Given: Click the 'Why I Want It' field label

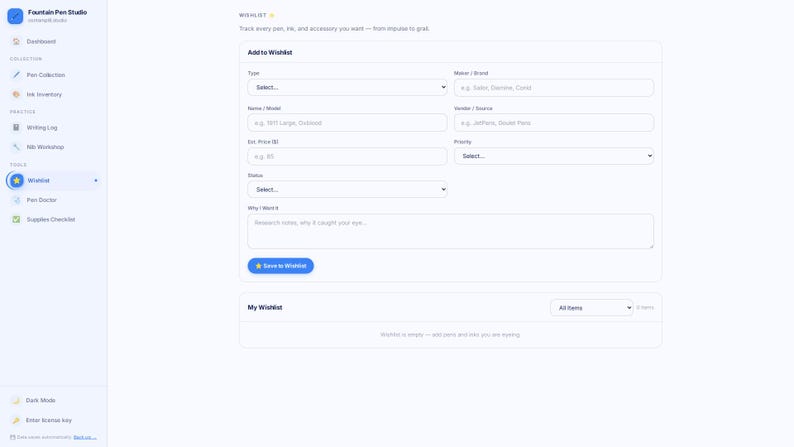Looking at the screenshot, I should [263, 208].
